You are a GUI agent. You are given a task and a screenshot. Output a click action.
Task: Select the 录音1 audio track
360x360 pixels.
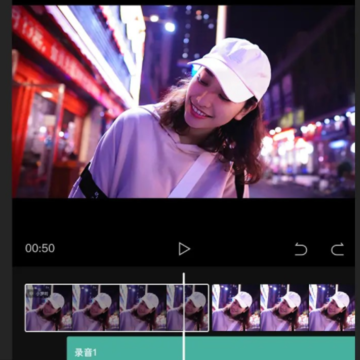(211, 348)
